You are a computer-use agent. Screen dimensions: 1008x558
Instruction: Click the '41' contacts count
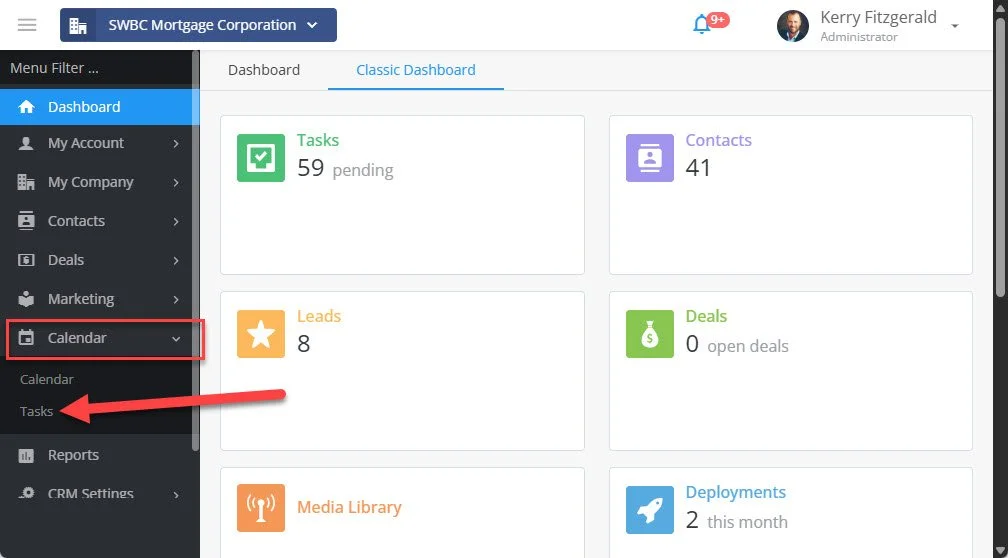[698, 168]
